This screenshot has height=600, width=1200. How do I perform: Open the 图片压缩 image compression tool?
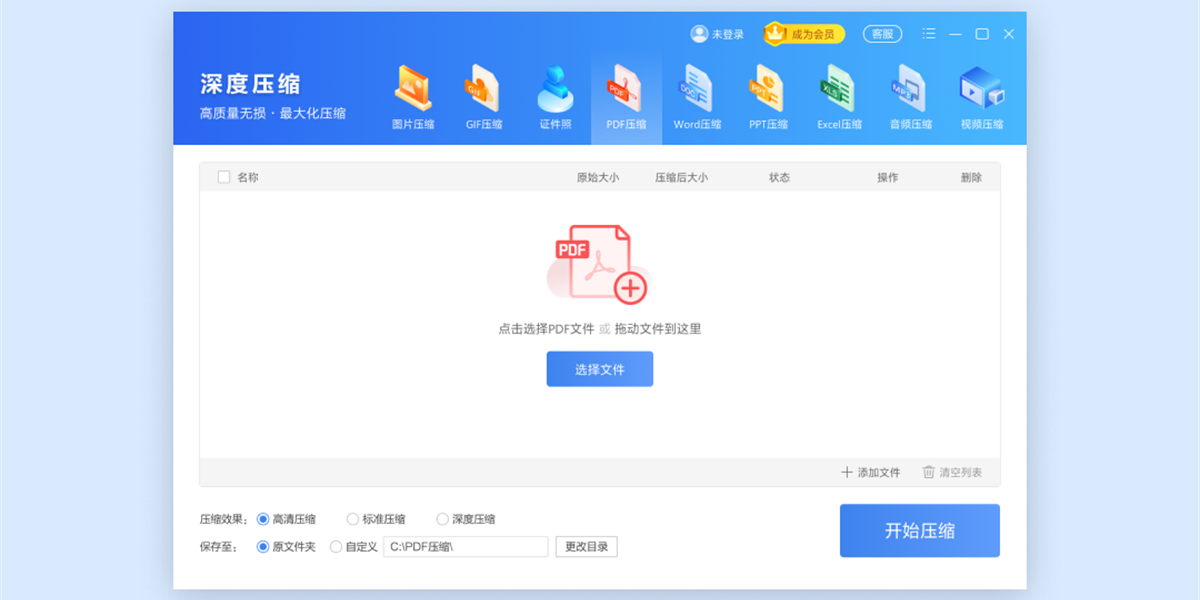(413, 98)
